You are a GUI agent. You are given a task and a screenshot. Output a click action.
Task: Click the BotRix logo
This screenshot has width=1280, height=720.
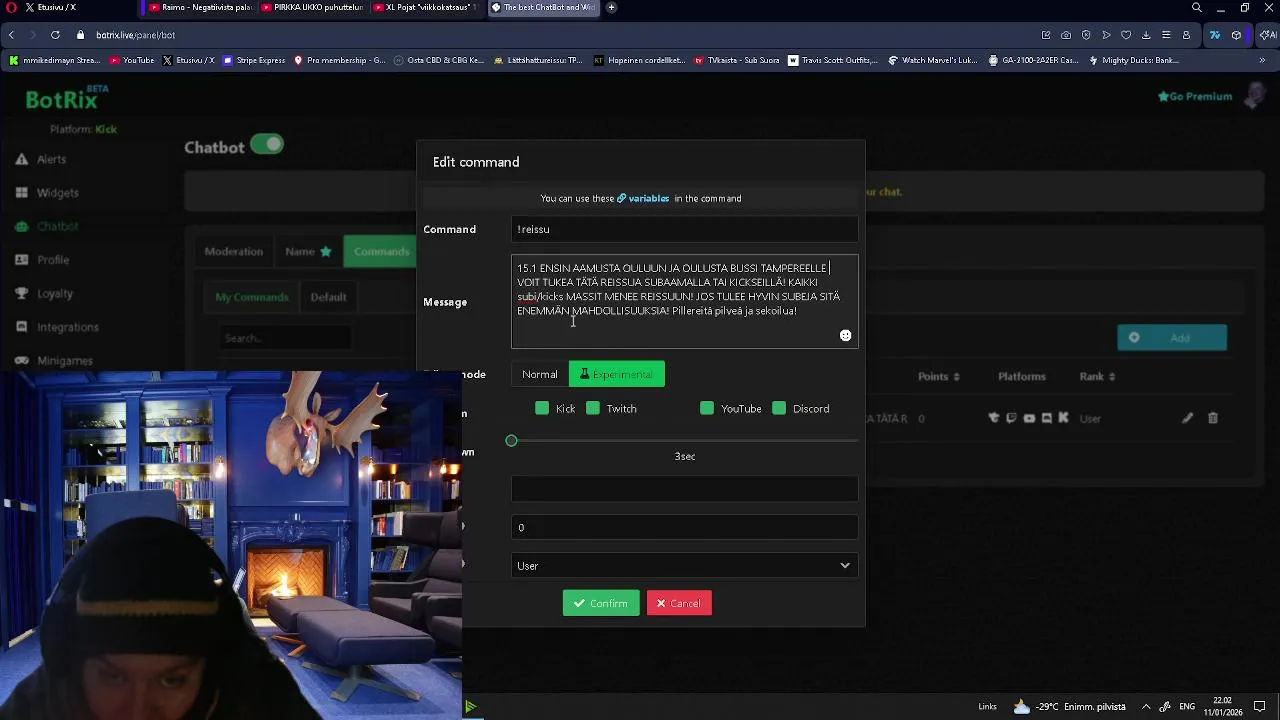pyautogui.click(x=67, y=98)
